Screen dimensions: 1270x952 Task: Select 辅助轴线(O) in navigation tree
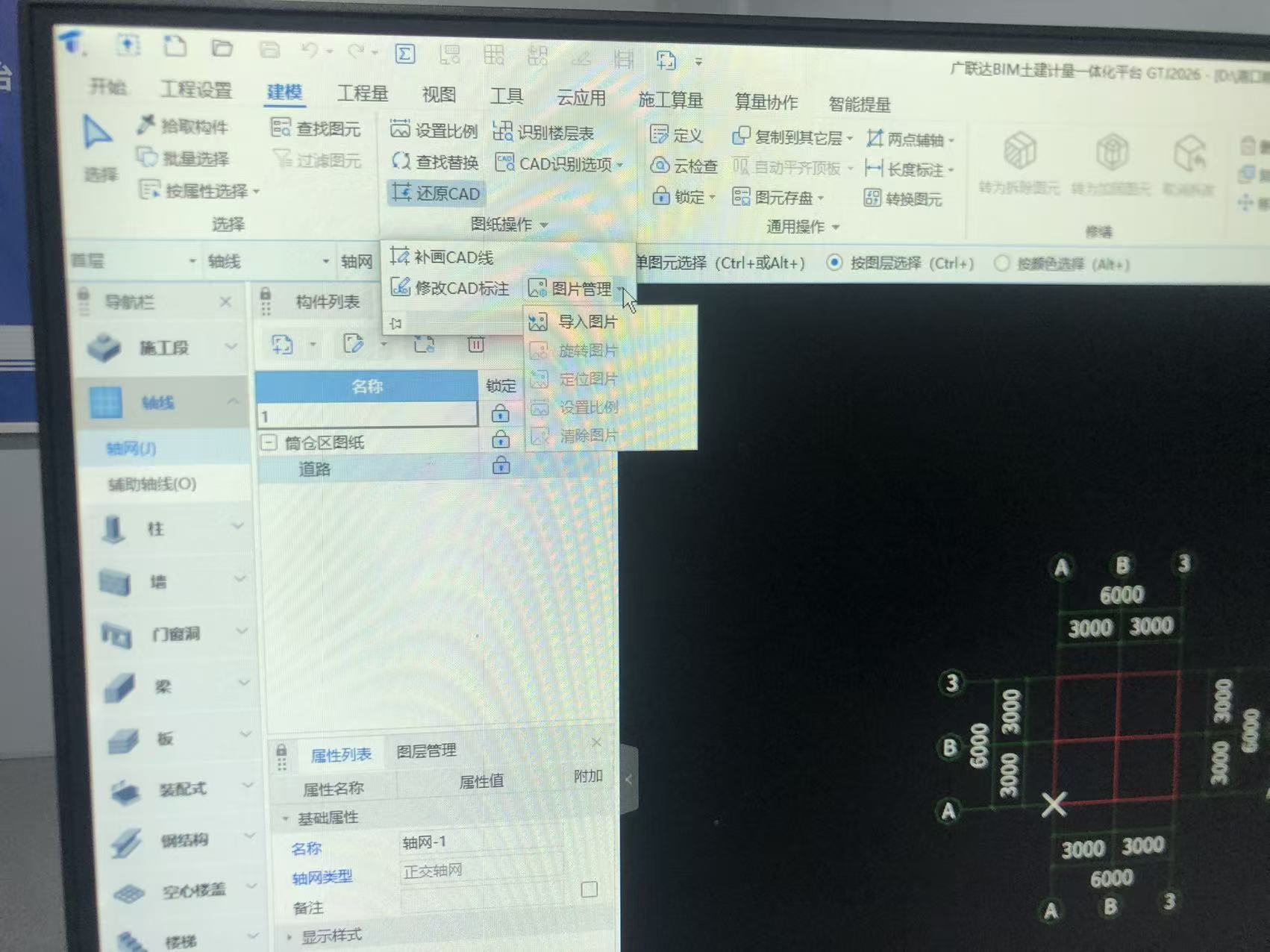152,484
